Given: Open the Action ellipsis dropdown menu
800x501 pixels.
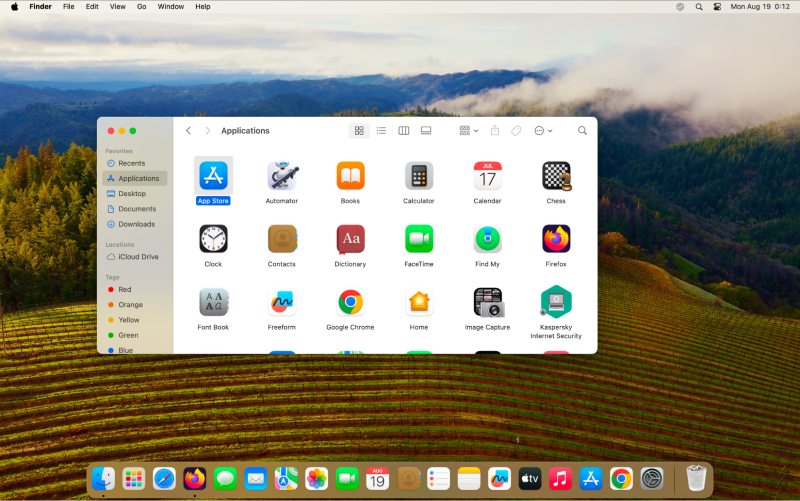Looking at the screenshot, I should pyautogui.click(x=543, y=131).
